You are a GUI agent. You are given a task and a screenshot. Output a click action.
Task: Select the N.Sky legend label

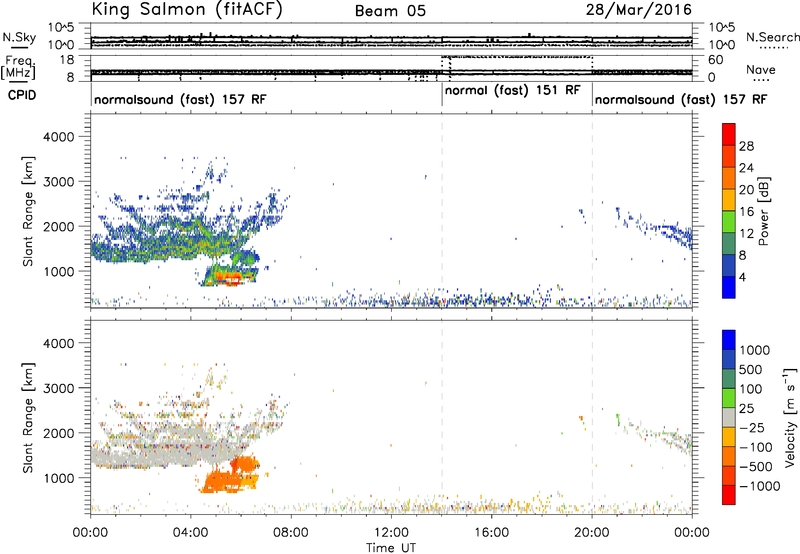[19, 37]
